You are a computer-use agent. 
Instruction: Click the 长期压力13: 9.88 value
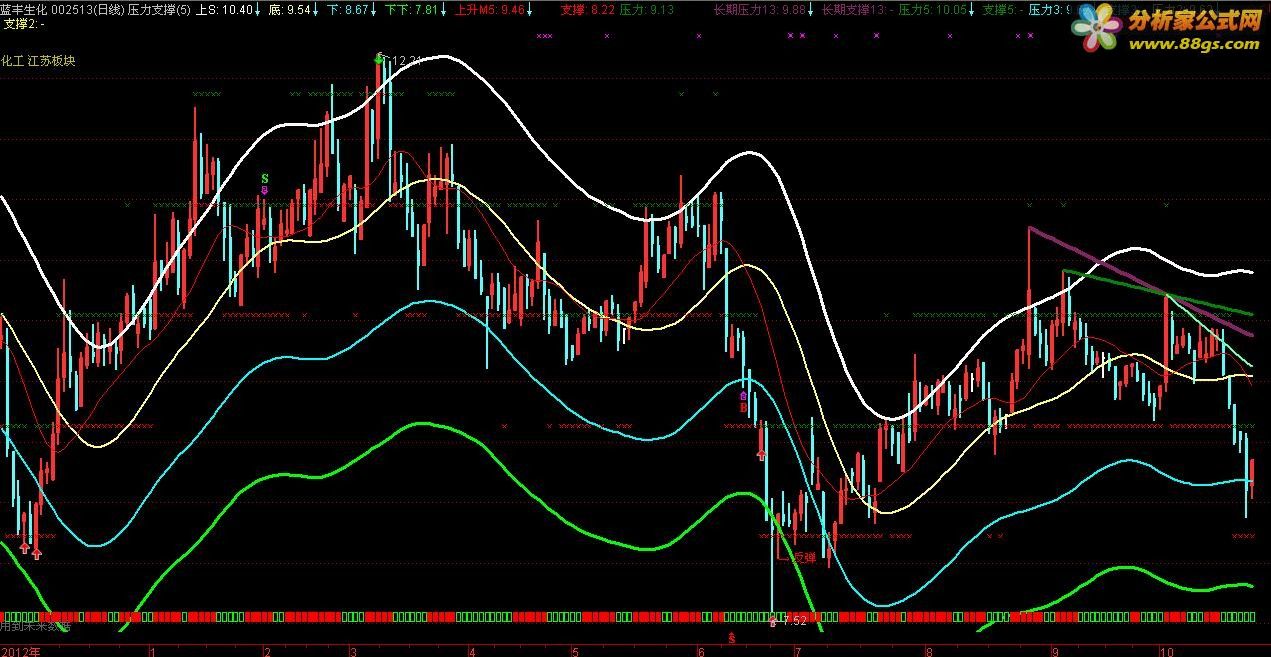pyautogui.click(x=760, y=9)
